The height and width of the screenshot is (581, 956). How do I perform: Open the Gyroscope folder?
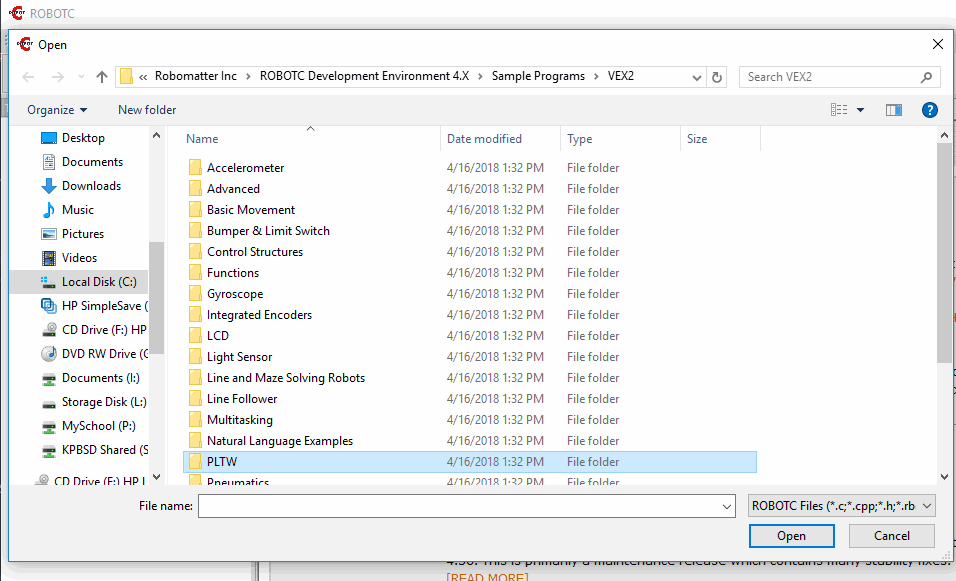click(235, 294)
